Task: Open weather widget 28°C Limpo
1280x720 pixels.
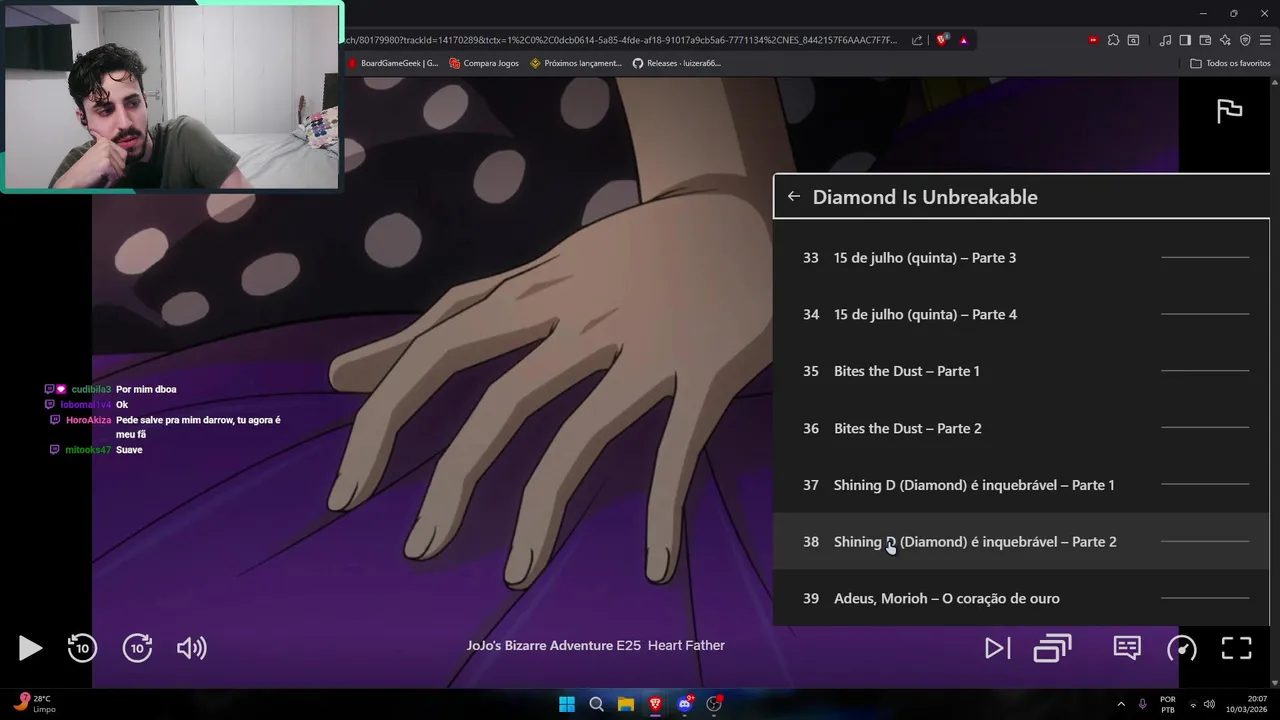Action: point(35,704)
